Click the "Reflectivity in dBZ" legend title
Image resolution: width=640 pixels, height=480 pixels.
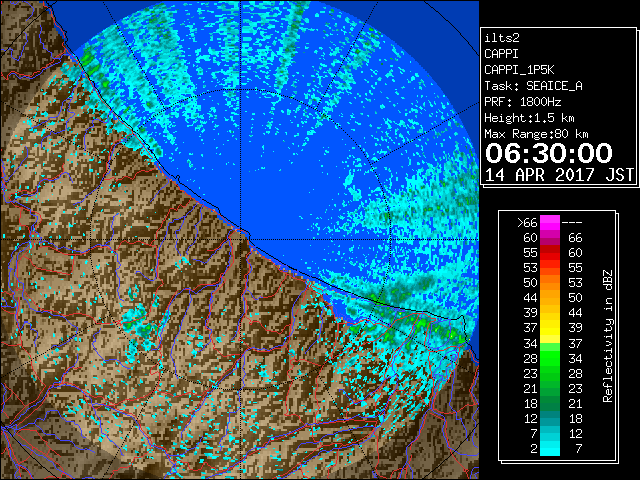(608, 336)
